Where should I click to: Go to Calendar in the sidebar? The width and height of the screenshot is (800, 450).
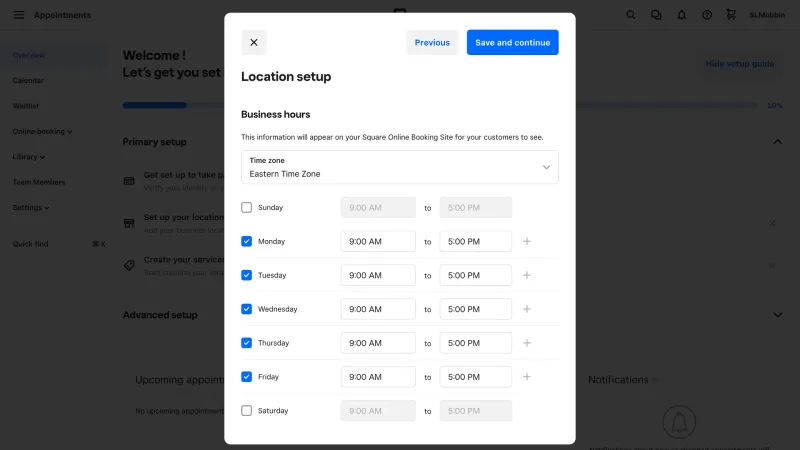point(28,81)
